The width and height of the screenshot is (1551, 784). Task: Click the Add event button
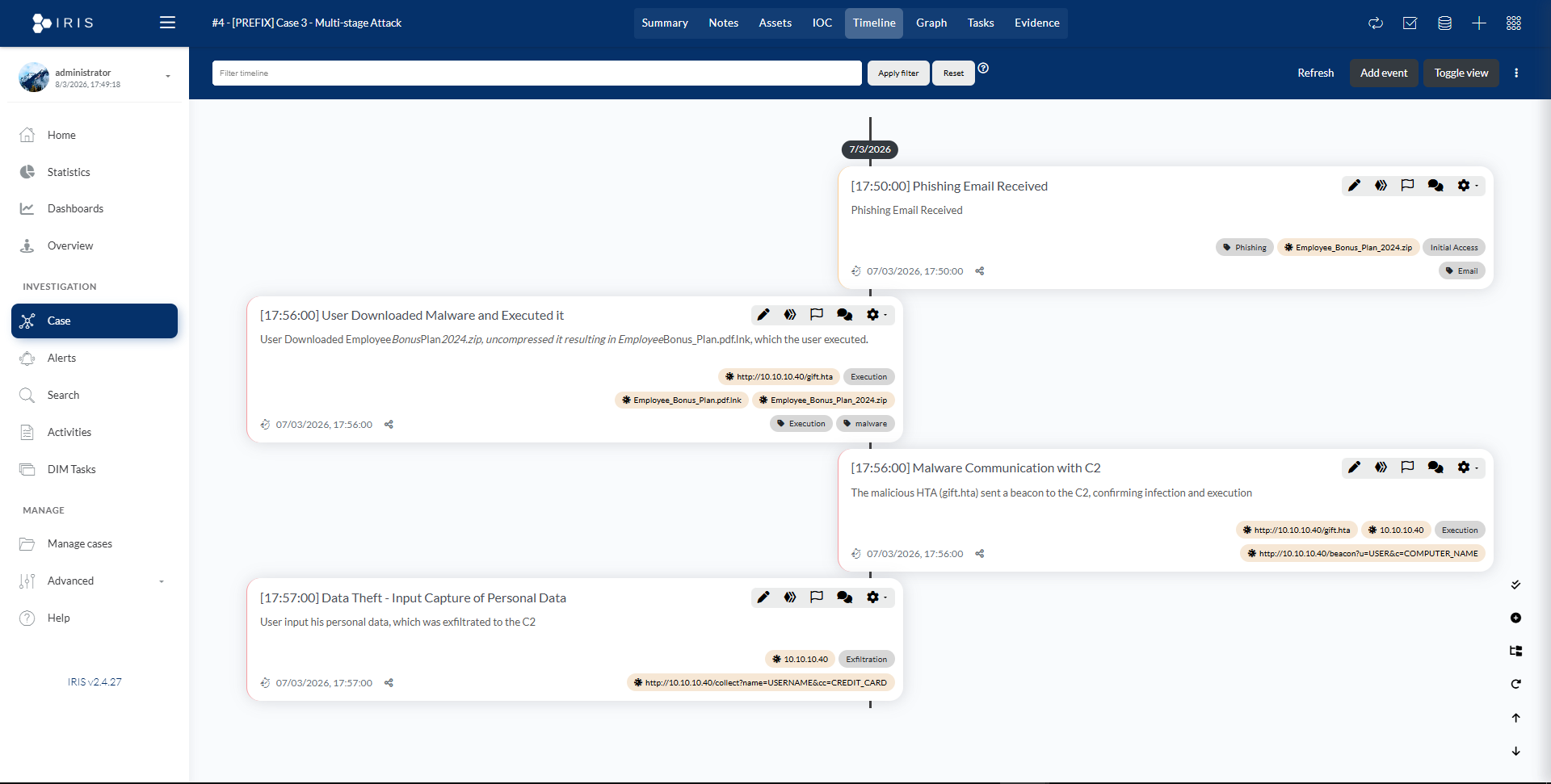(1383, 73)
